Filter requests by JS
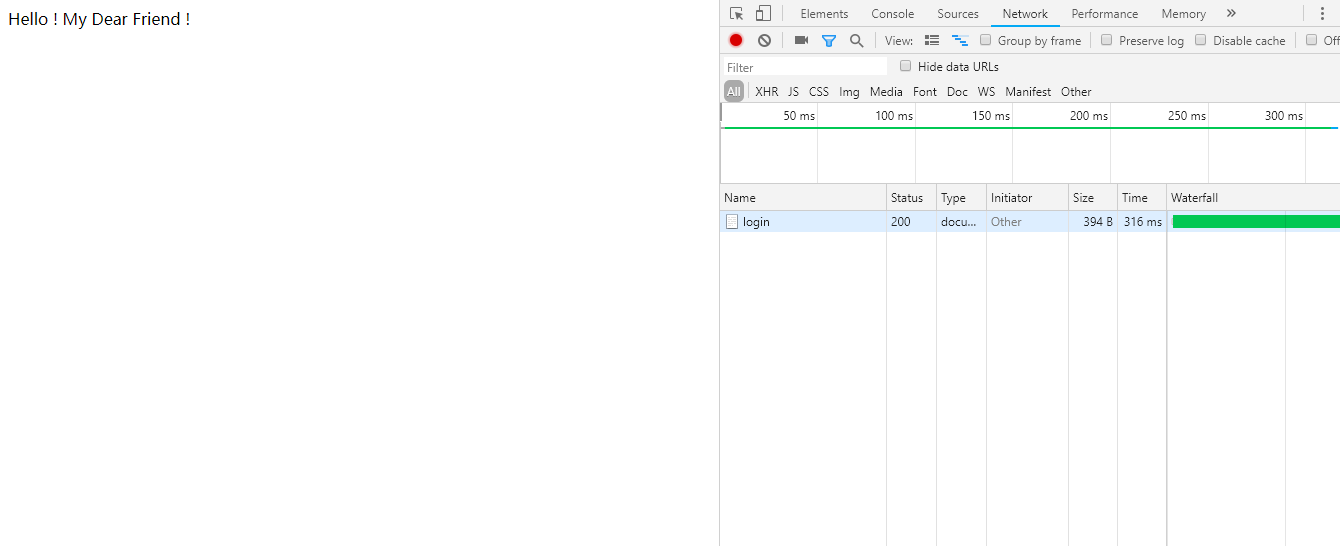Screen dimensions: 1340x546 (x=793, y=92)
